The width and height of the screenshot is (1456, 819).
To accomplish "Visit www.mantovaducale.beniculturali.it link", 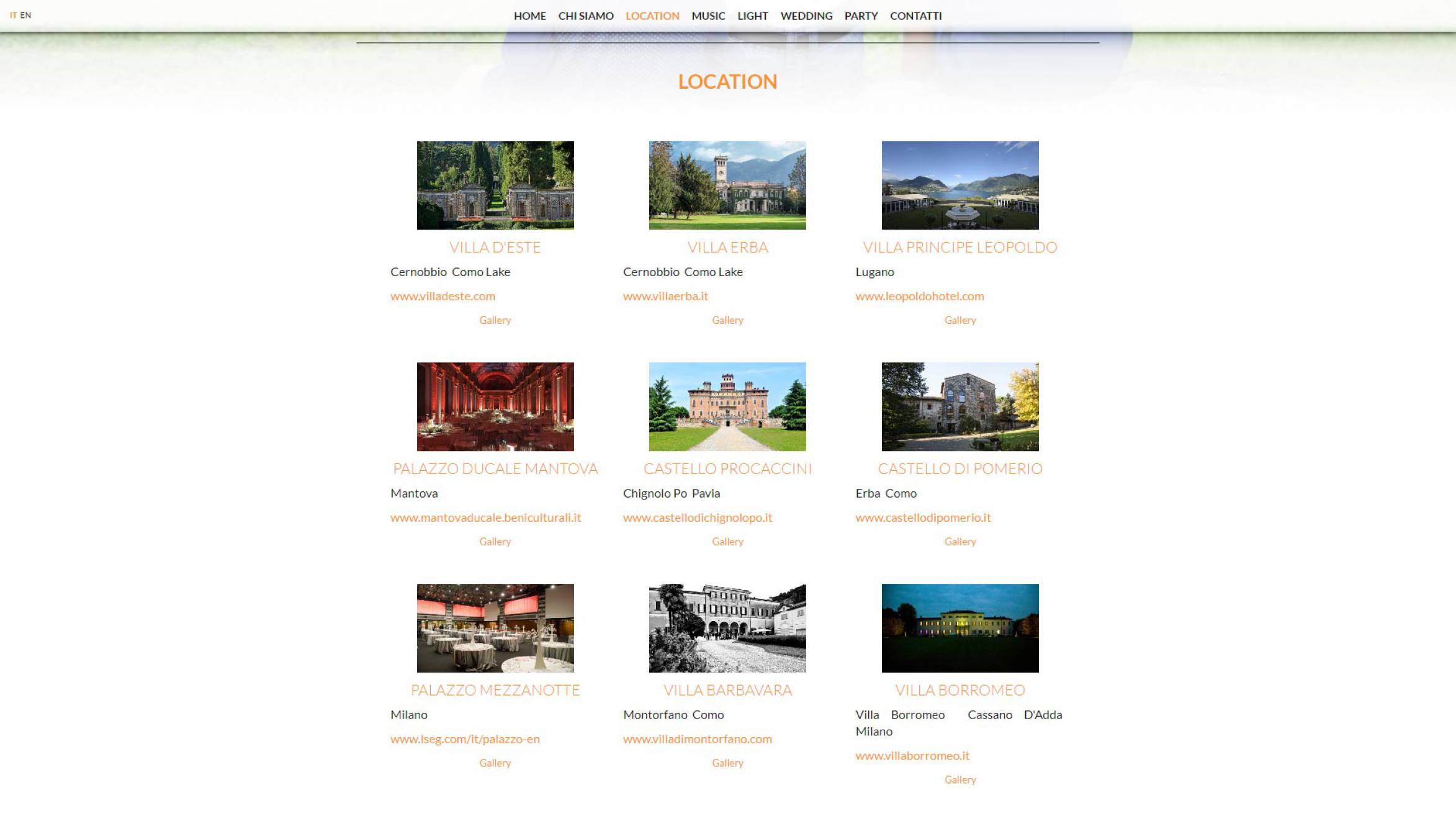I will click(485, 517).
